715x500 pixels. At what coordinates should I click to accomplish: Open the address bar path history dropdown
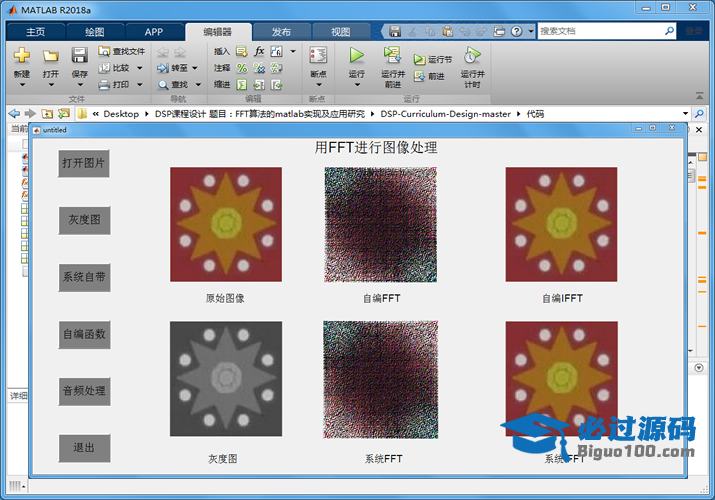(685, 113)
